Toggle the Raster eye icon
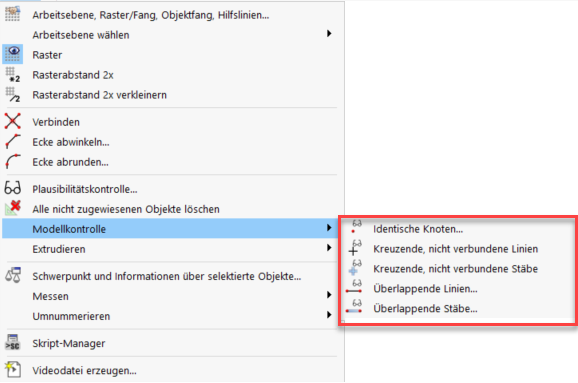The image size is (578, 383). (x=13, y=54)
